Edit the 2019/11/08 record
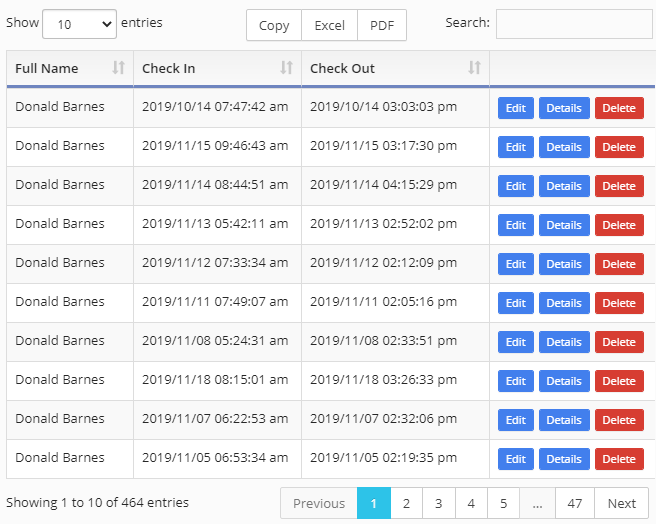 coord(515,342)
